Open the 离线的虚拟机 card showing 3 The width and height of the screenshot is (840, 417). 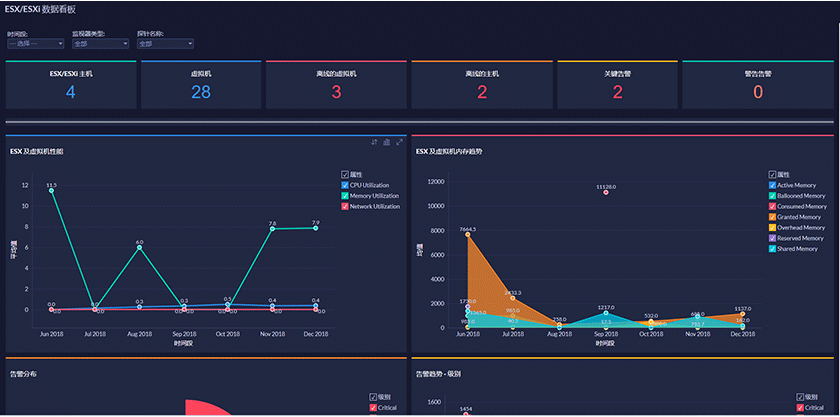point(336,85)
